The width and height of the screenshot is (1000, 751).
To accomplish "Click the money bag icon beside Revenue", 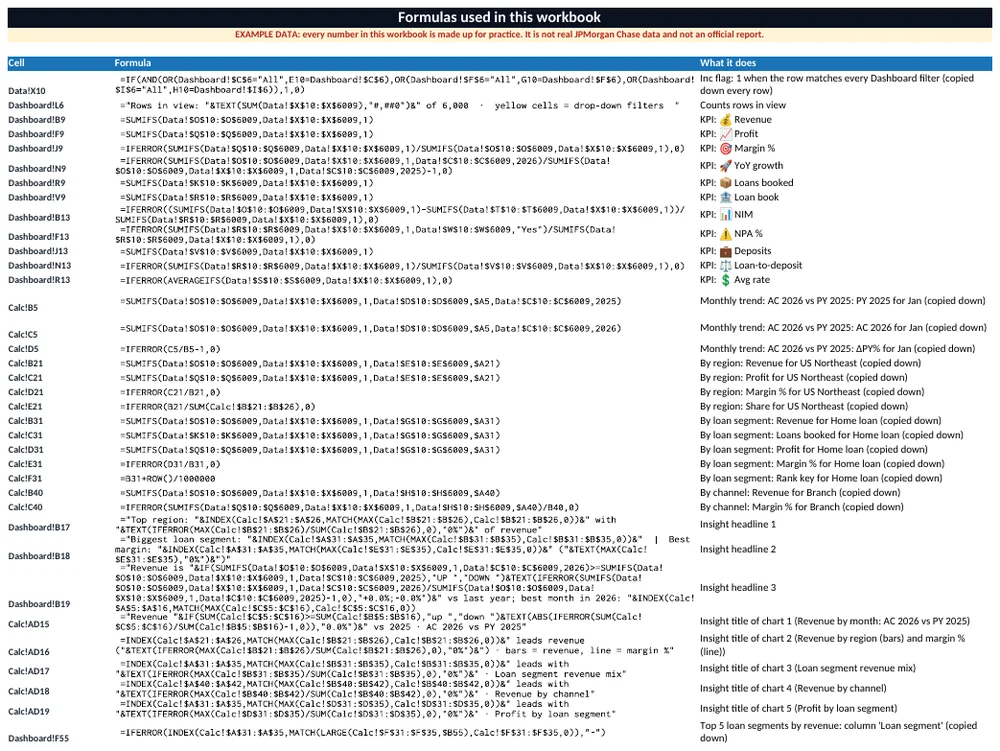I will (x=725, y=120).
